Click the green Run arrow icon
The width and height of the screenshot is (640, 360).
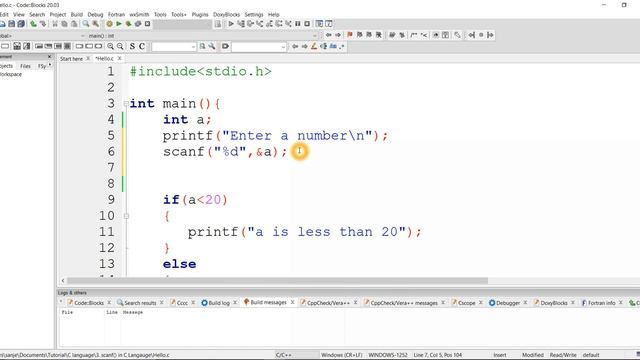pos(119,24)
